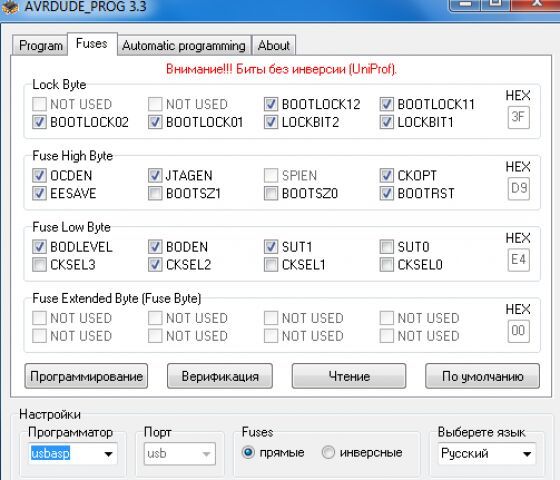This screenshot has width=560, height=480.
Task: Click the Lock Byte HEX field 3F
Action: (x=518, y=117)
